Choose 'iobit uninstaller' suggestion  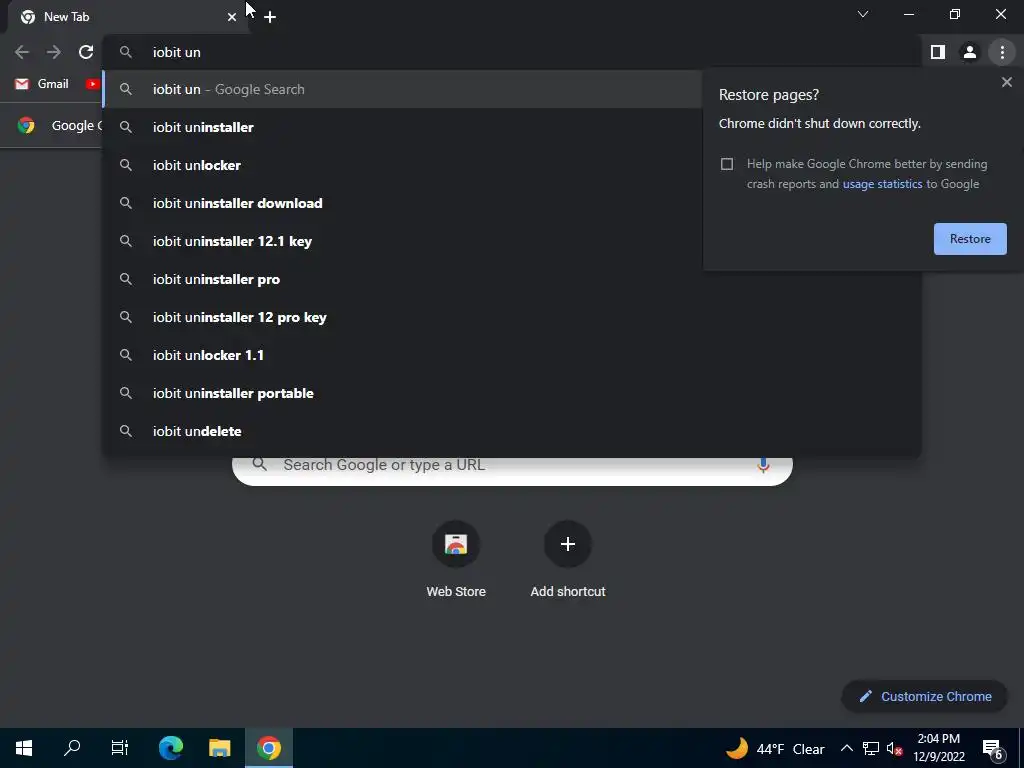coord(402,127)
